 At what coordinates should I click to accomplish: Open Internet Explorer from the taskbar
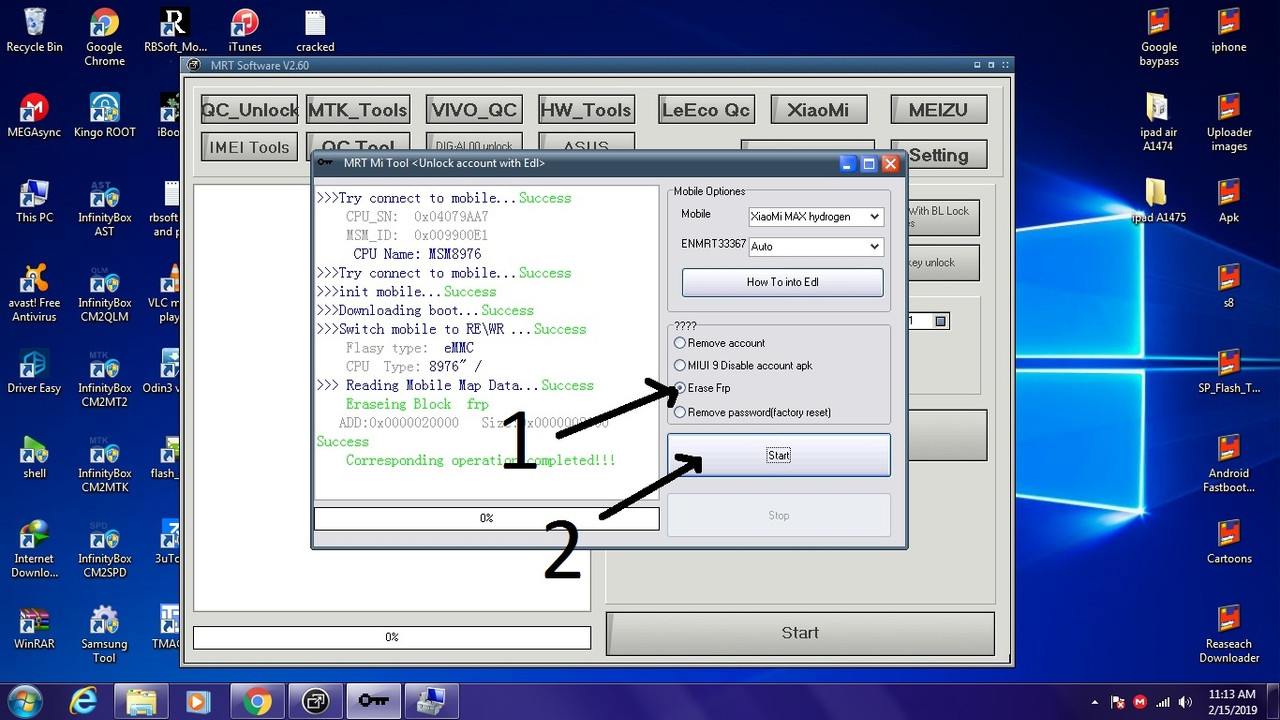pyautogui.click(x=84, y=701)
